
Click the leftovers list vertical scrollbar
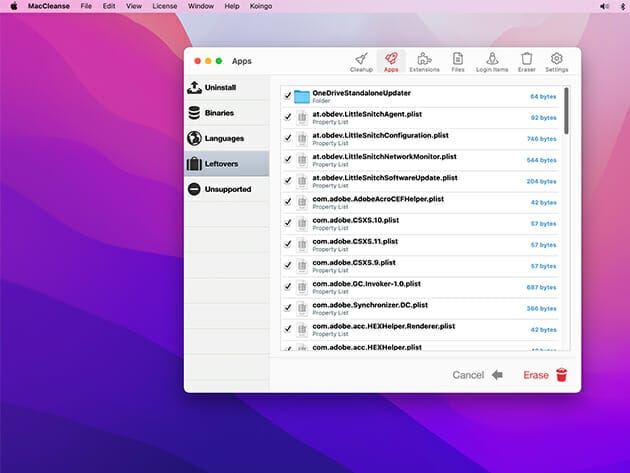click(566, 111)
